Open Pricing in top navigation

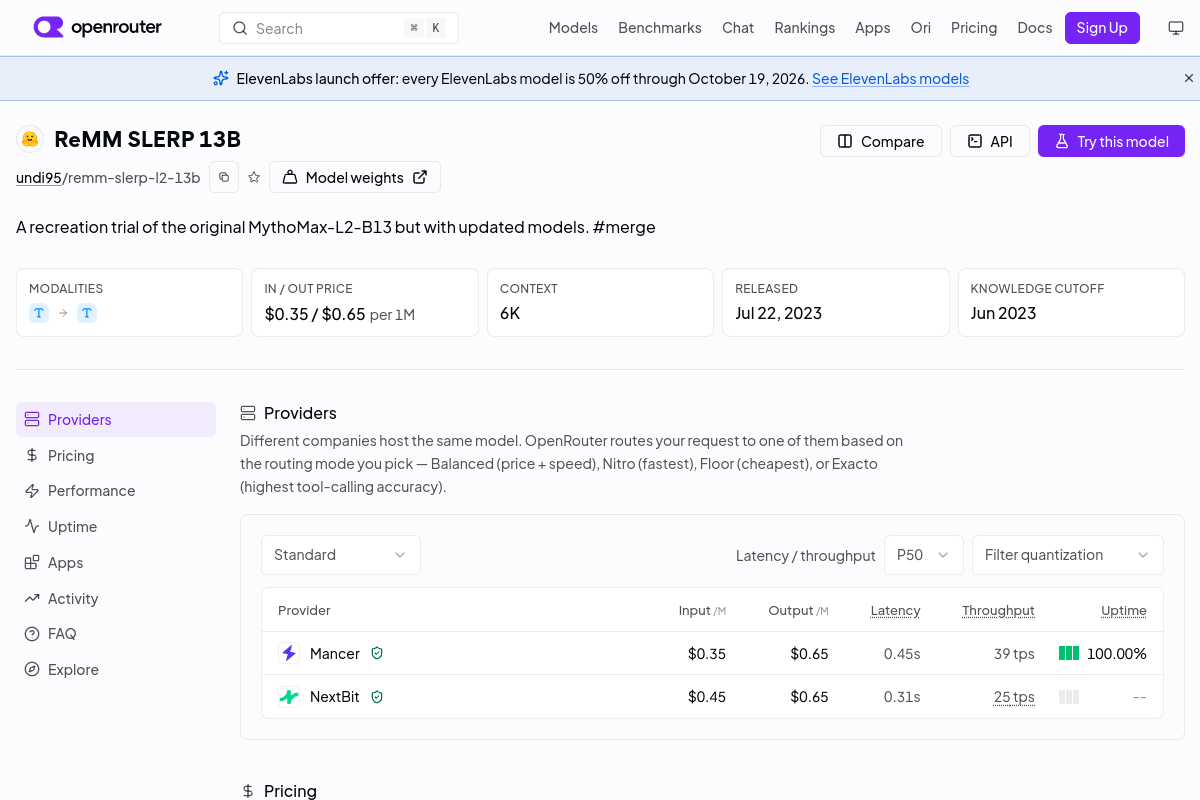(974, 28)
